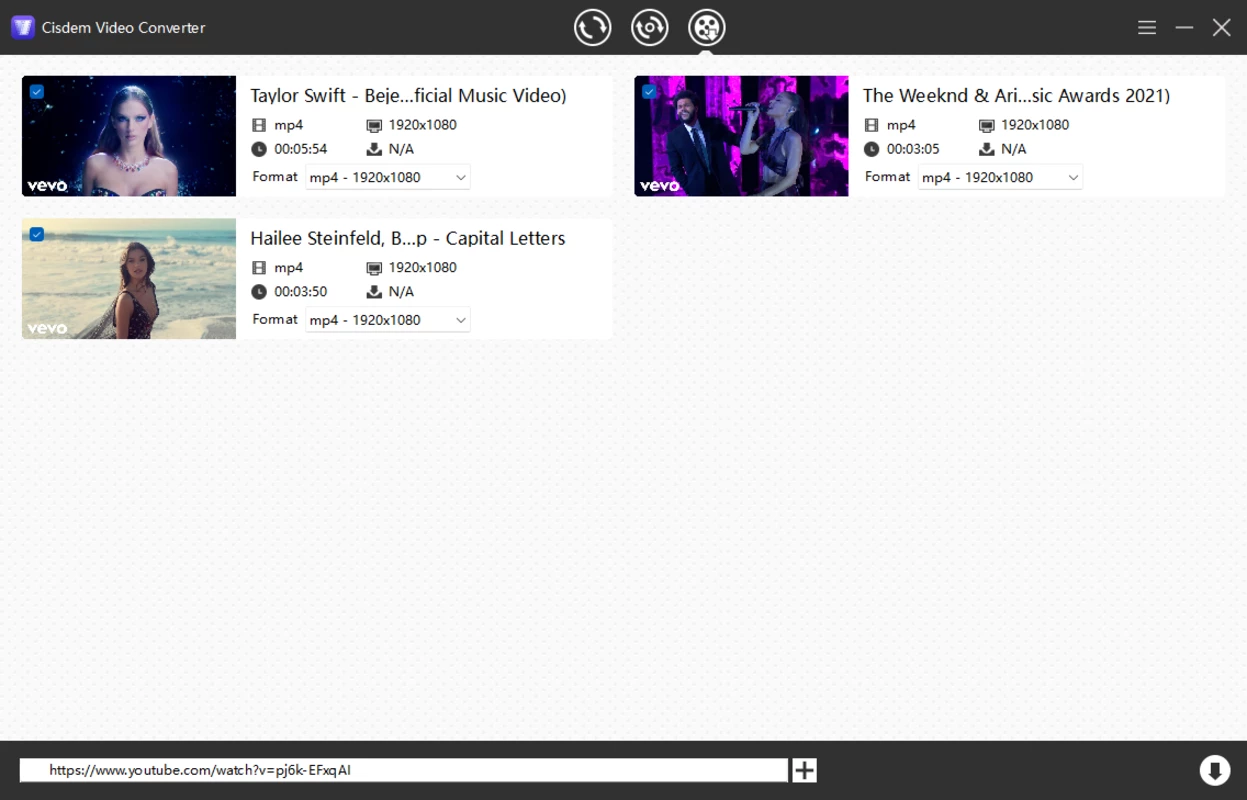Open Hailee Steinfeld format dropdown
Image resolution: width=1247 pixels, height=800 pixels.
(x=387, y=320)
